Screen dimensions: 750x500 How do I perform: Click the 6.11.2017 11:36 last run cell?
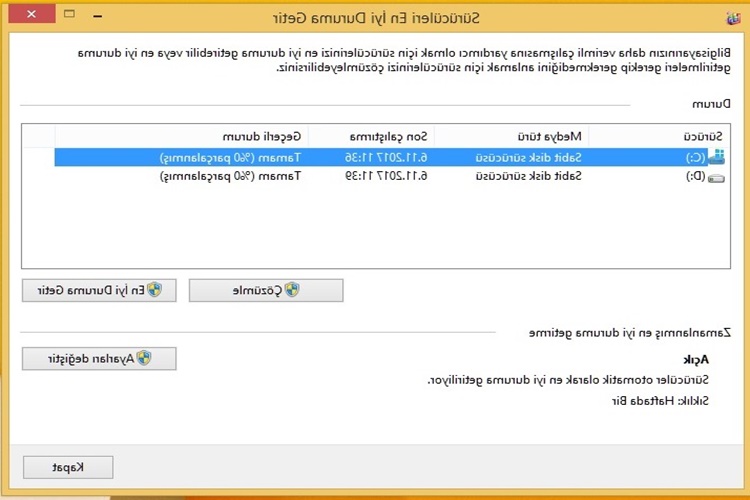386,157
